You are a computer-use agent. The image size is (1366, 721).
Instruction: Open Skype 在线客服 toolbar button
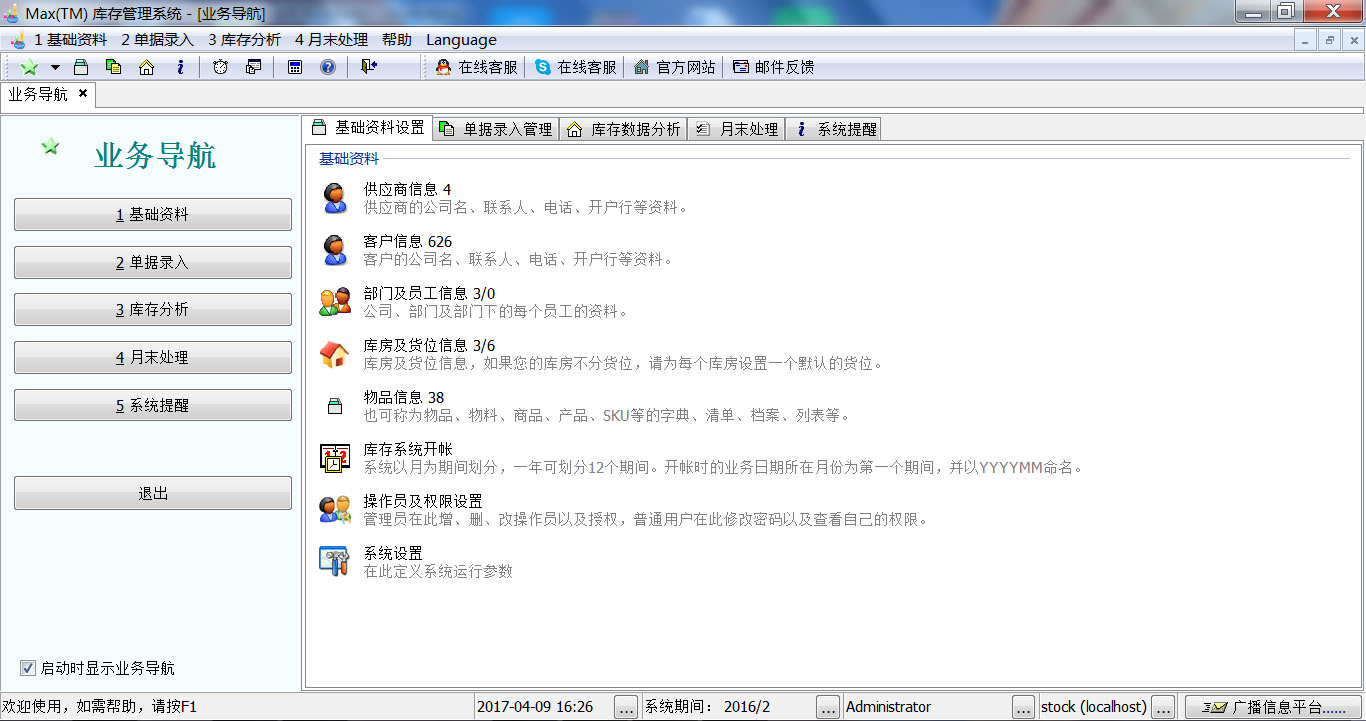(576, 67)
